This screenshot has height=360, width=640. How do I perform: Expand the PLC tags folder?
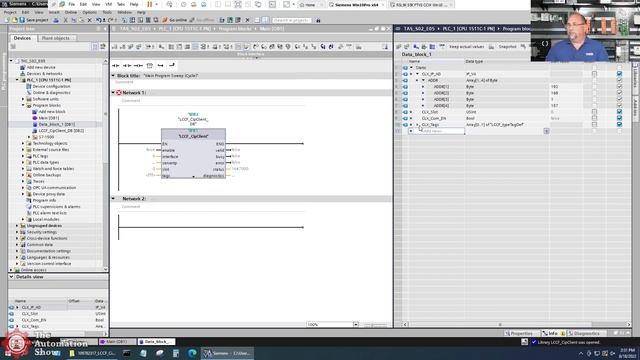point(23,156)
